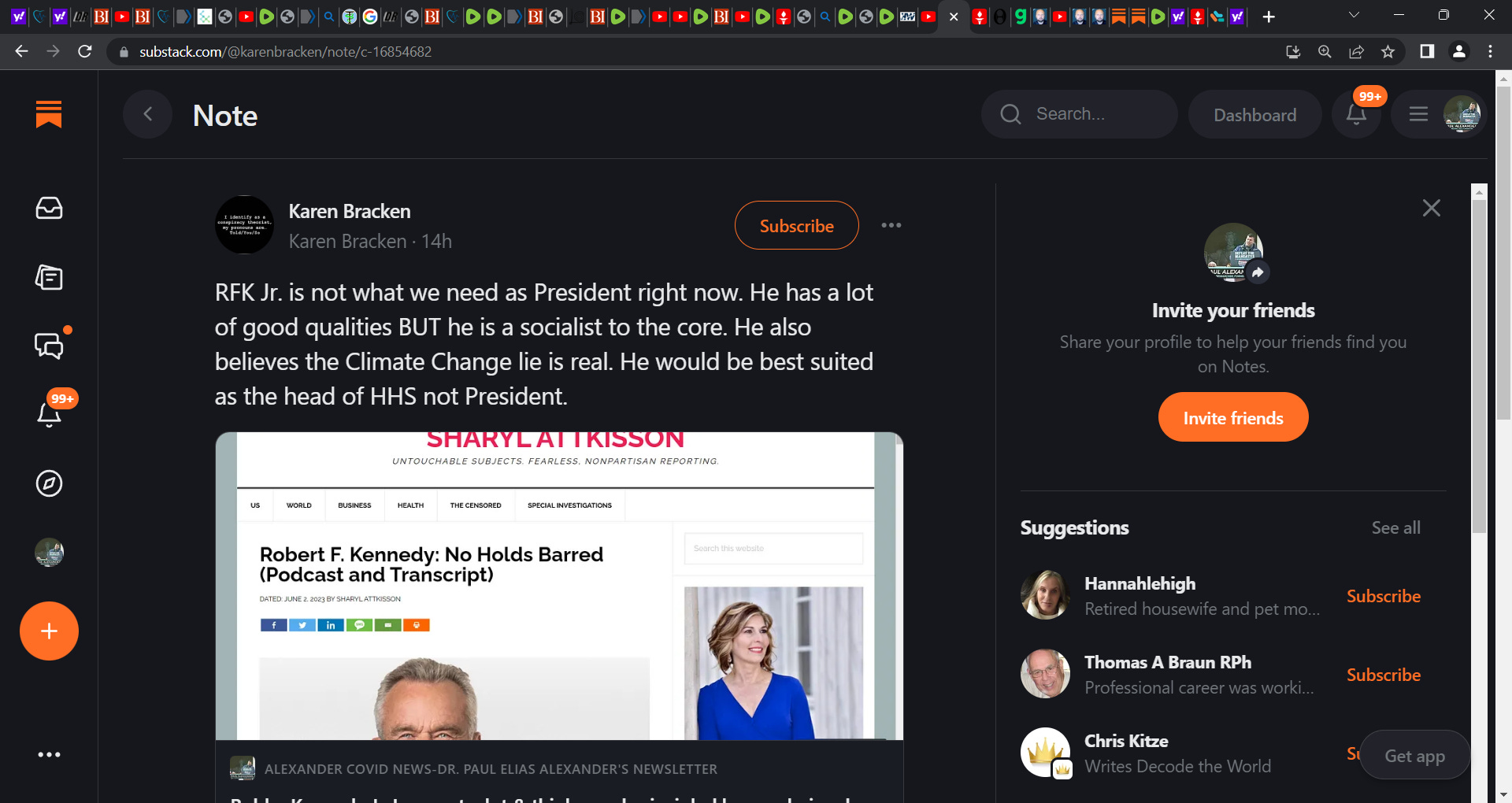Subscribe to Thomas A Braun RPh
The height and width of the screenshot is (803, 1512).
[x=1383, y=675]
